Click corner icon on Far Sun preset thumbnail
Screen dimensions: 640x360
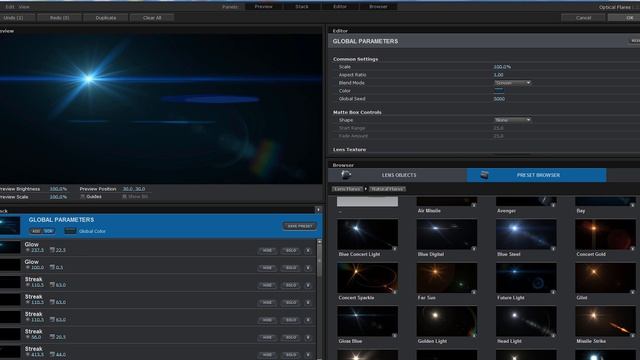click(x=473, y=292)
